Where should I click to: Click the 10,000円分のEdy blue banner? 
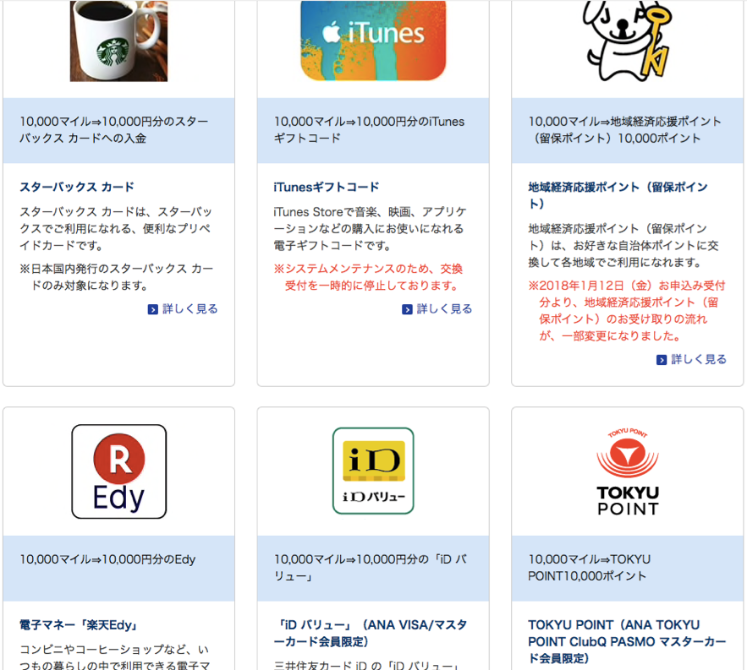[119, 568]
